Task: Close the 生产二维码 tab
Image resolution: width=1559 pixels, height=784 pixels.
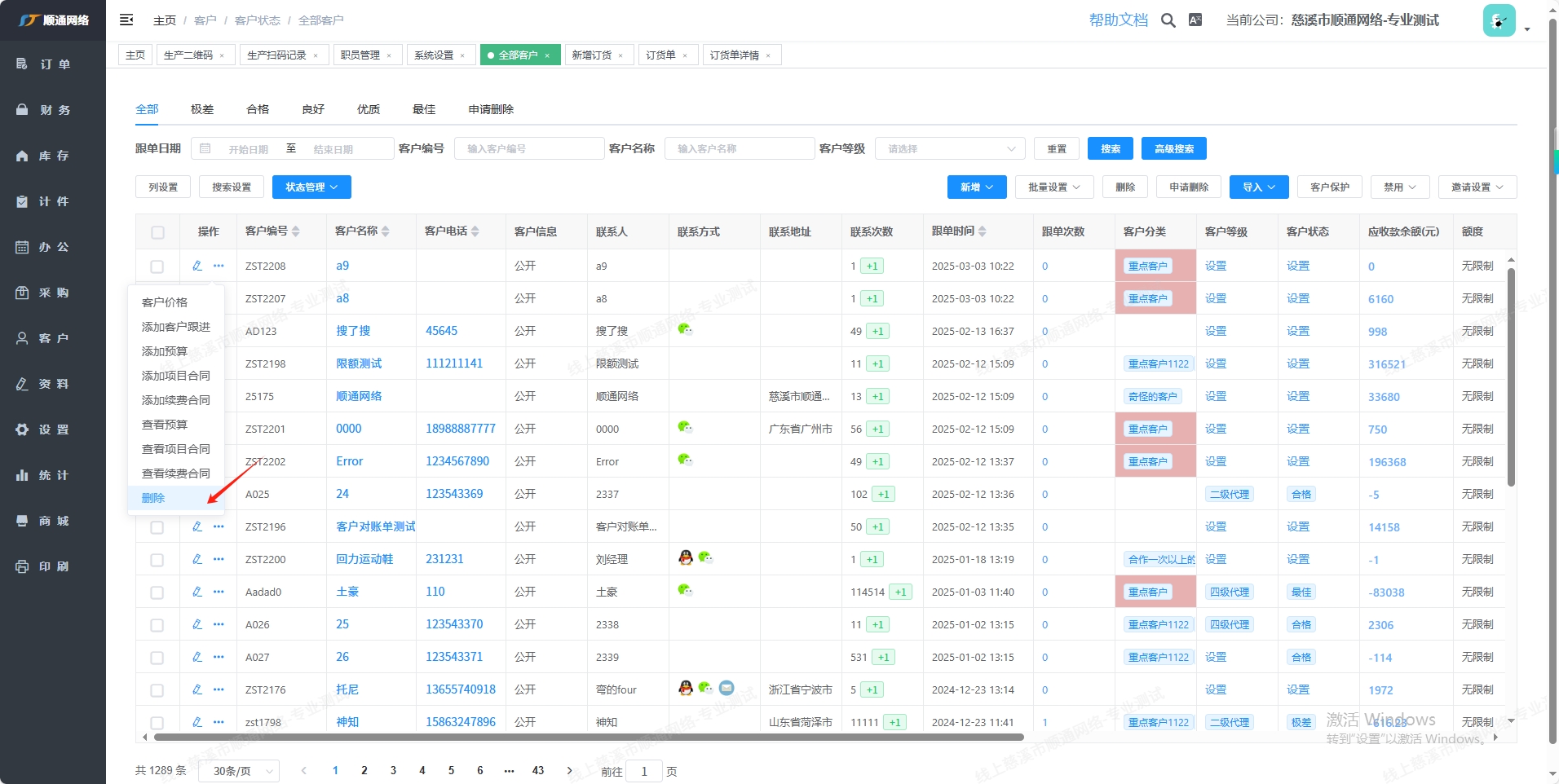Action: 223,55
